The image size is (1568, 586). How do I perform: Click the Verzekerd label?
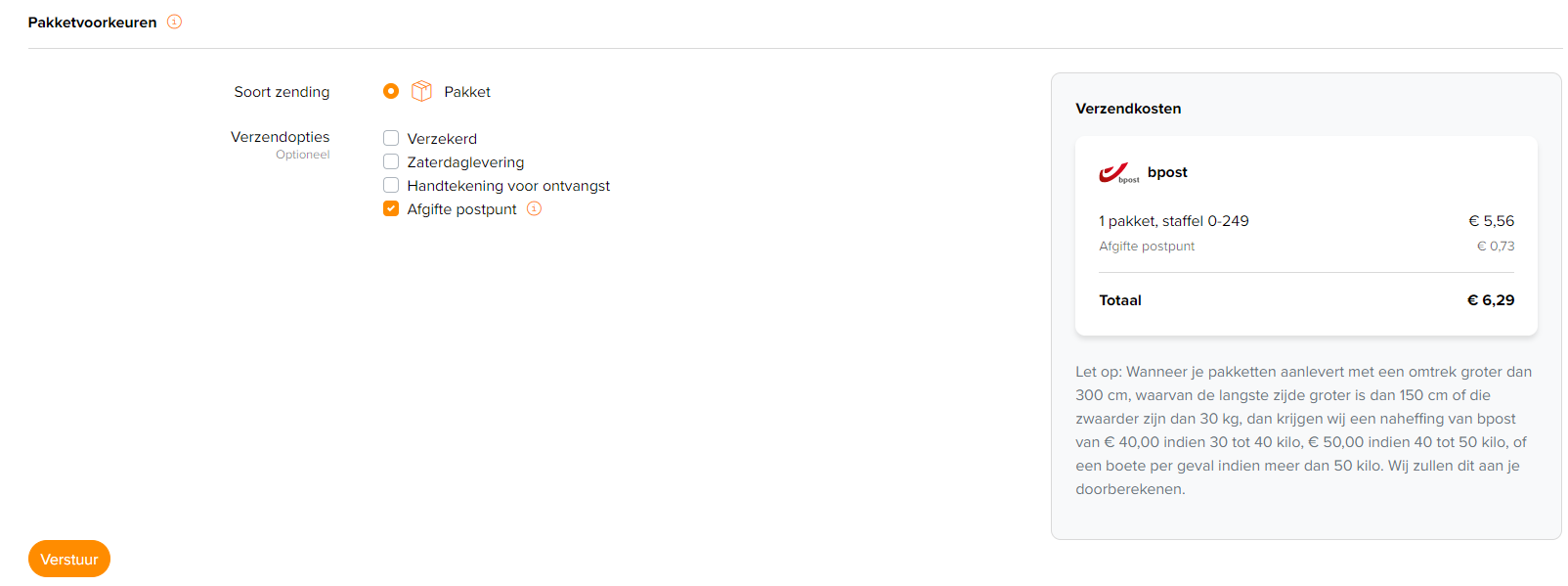[442, 139]
